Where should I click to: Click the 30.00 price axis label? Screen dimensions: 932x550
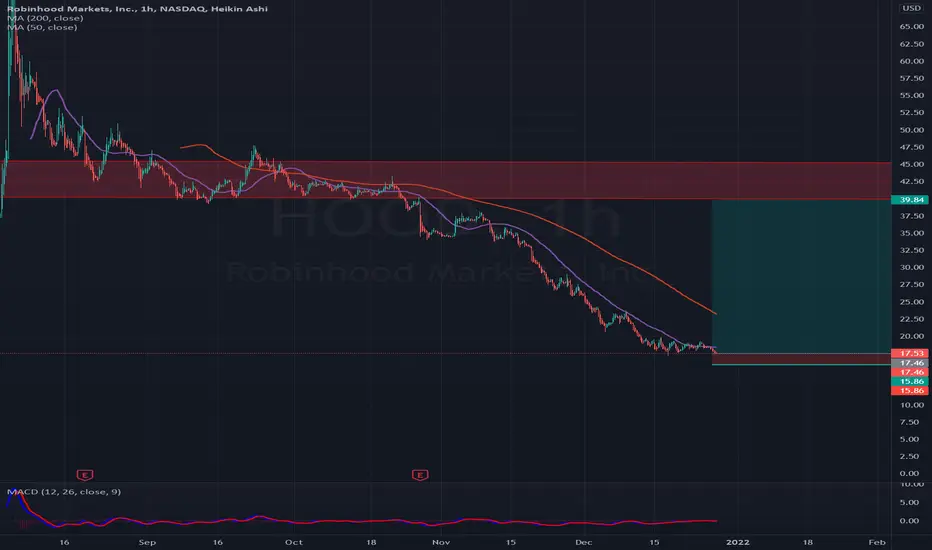pyautogui.click(x=911, y=268)
